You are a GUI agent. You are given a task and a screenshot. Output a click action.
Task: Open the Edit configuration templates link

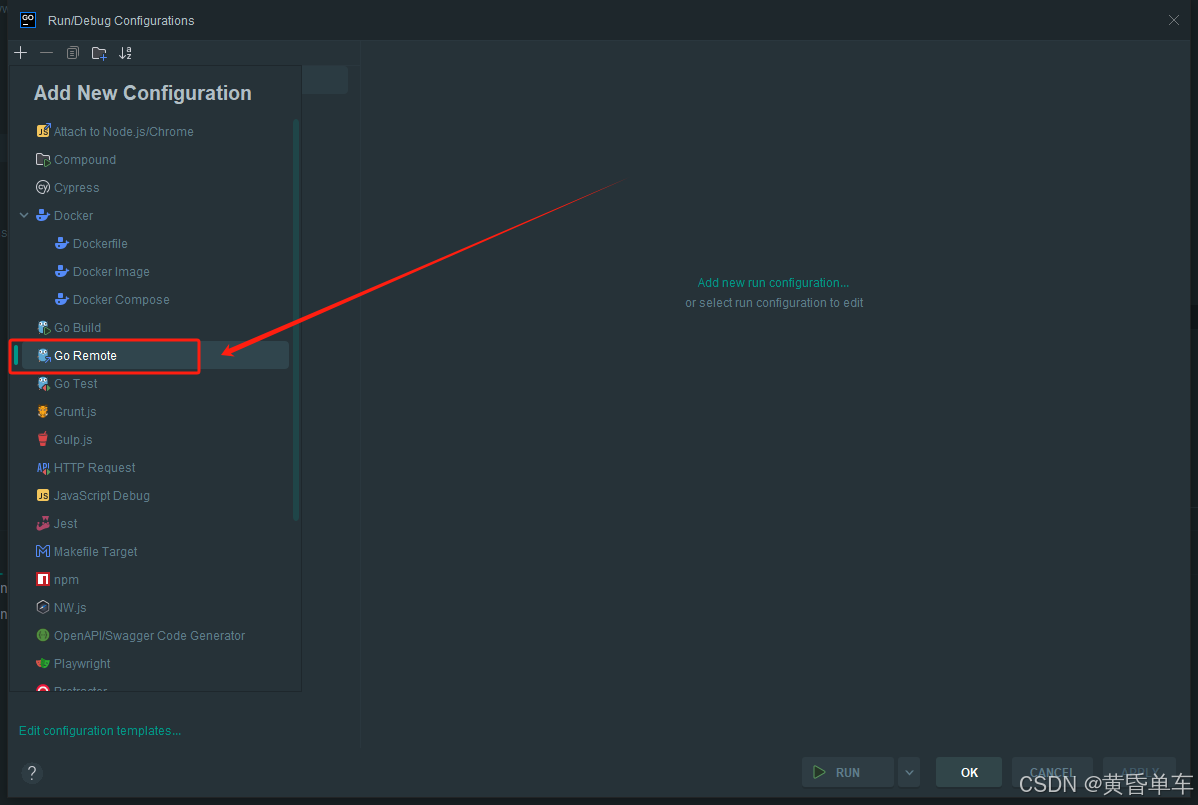click(x=100, y=731)
